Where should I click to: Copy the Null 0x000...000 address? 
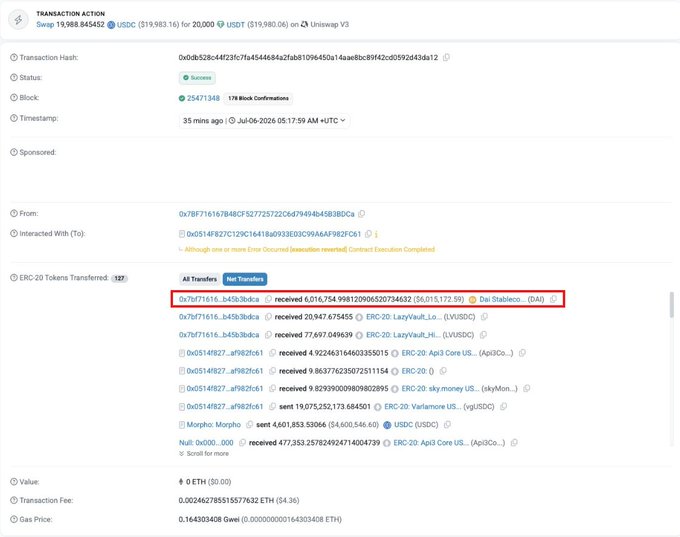coord(242,443)
